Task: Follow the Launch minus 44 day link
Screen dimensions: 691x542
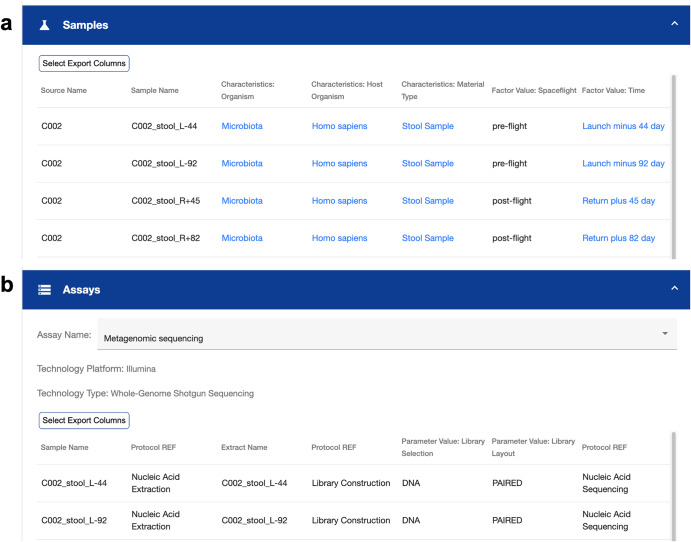Action: (x=623, y=126)
